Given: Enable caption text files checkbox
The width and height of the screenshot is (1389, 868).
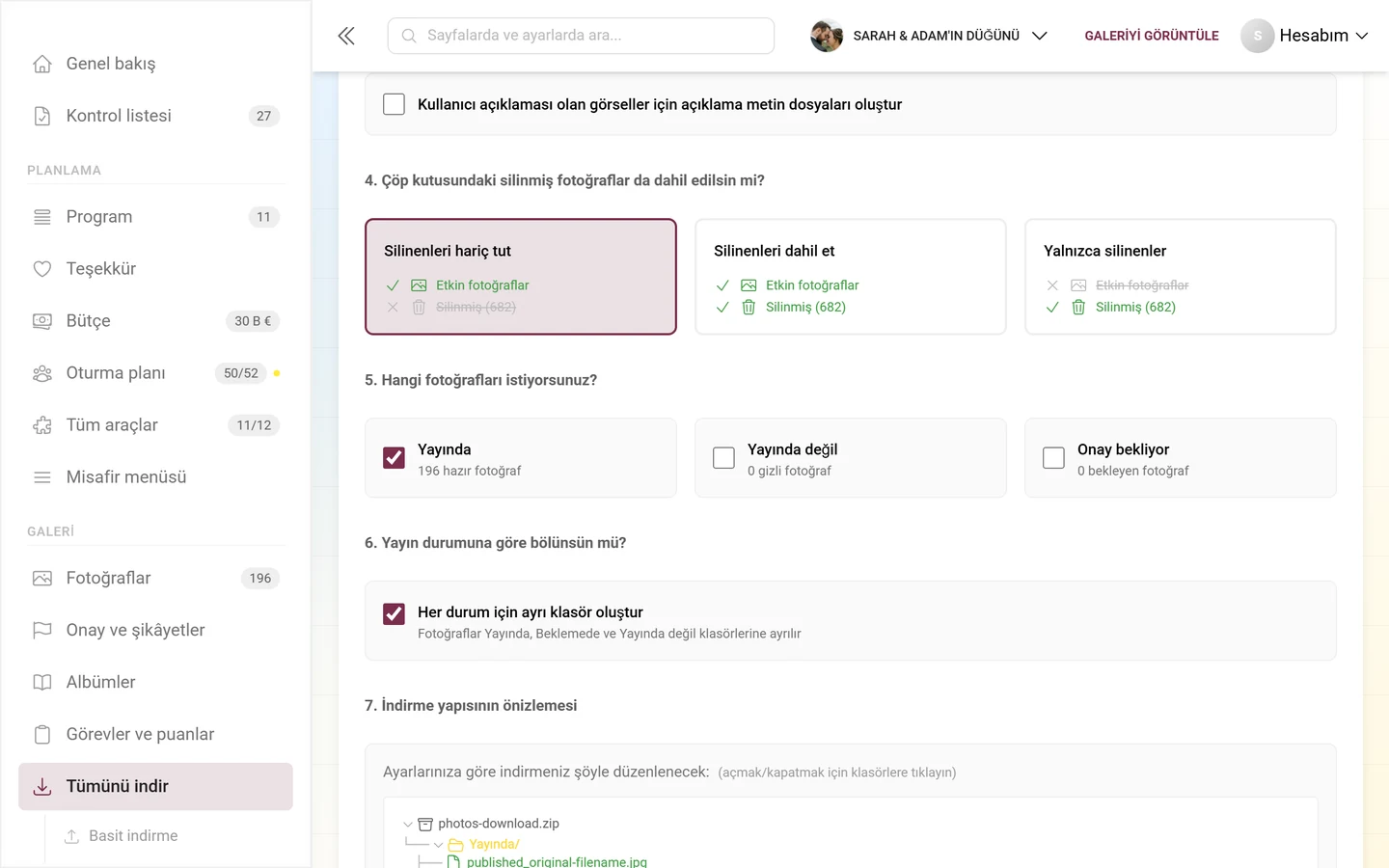Looking at the screenshot, I should [394, 104].
